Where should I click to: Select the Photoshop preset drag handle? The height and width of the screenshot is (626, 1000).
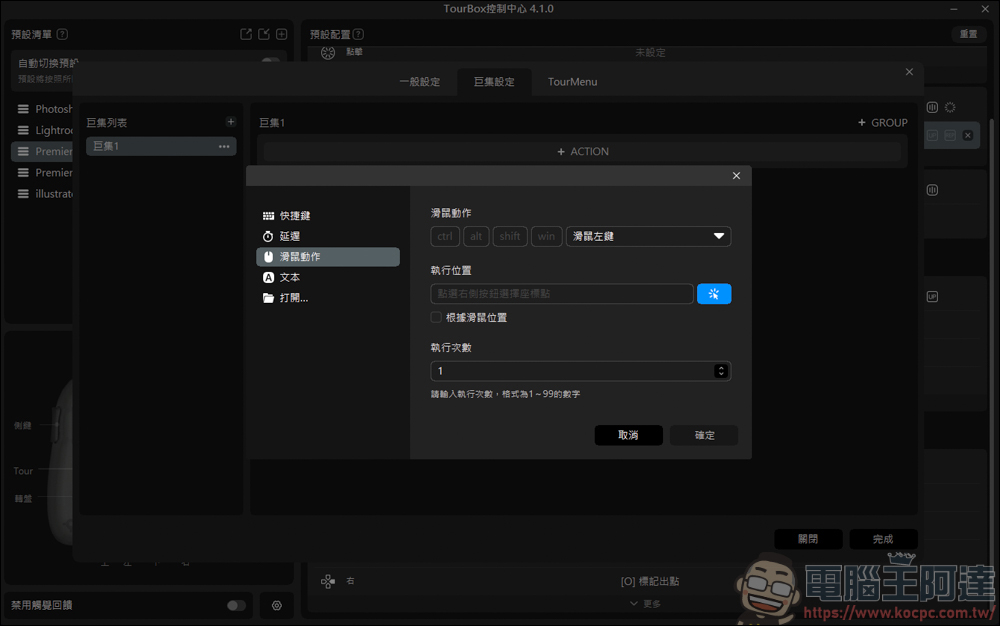click(23, 109)
